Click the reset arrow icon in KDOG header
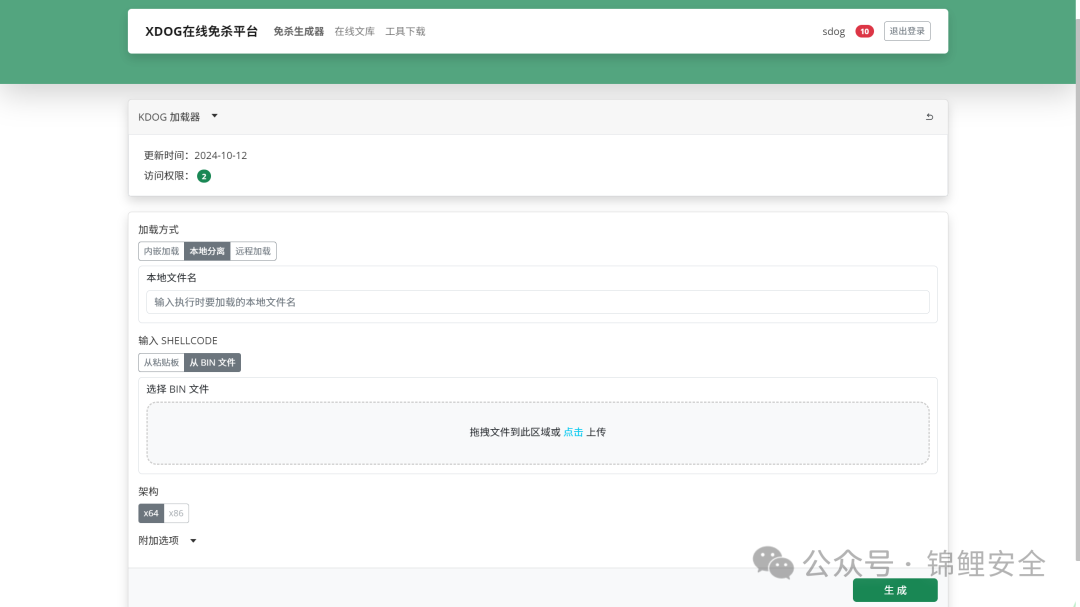Viewport: 1080px width, 607px height. pyautogui.click(x=929, y=117)
